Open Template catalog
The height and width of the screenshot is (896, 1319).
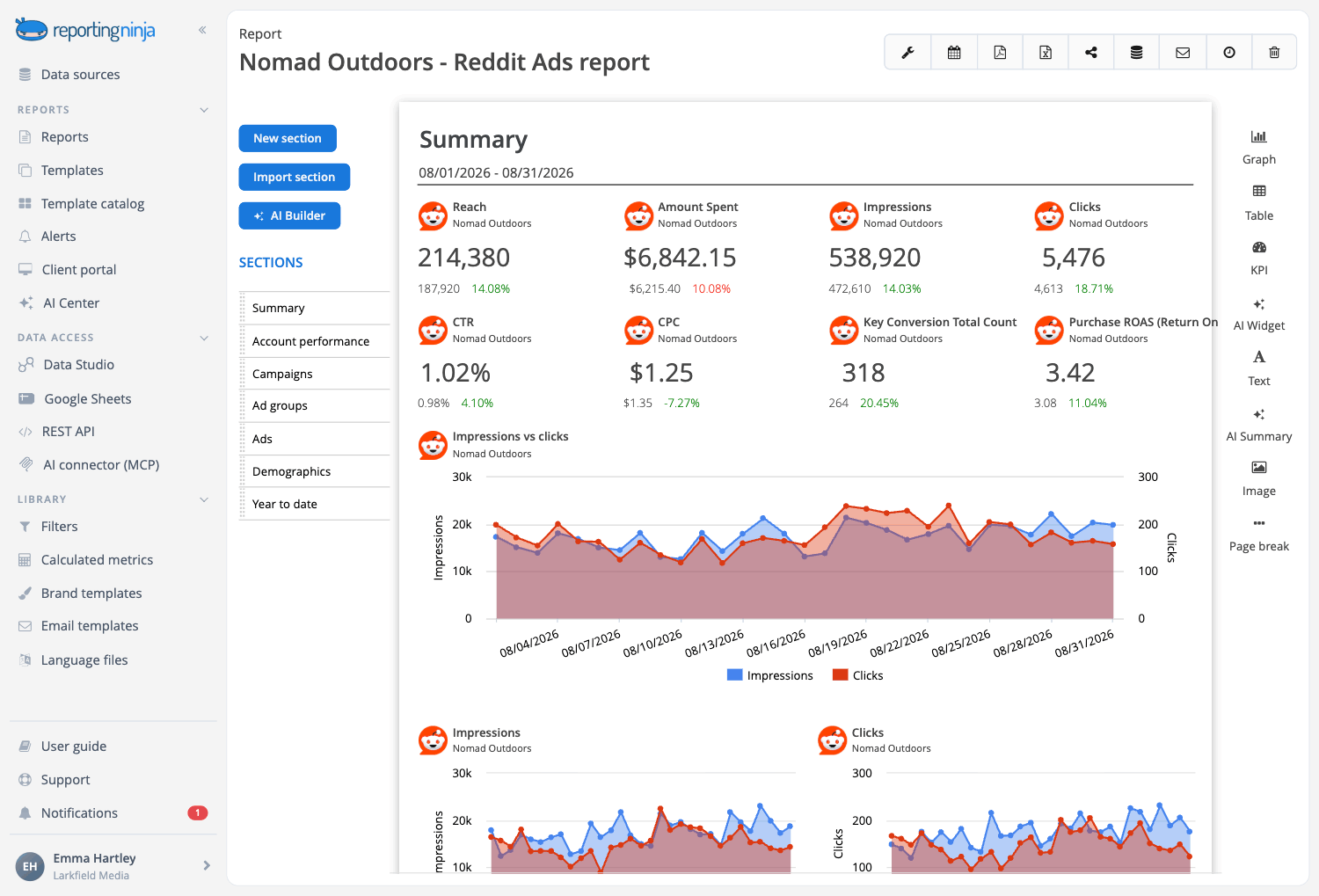[x=92, y=204]
